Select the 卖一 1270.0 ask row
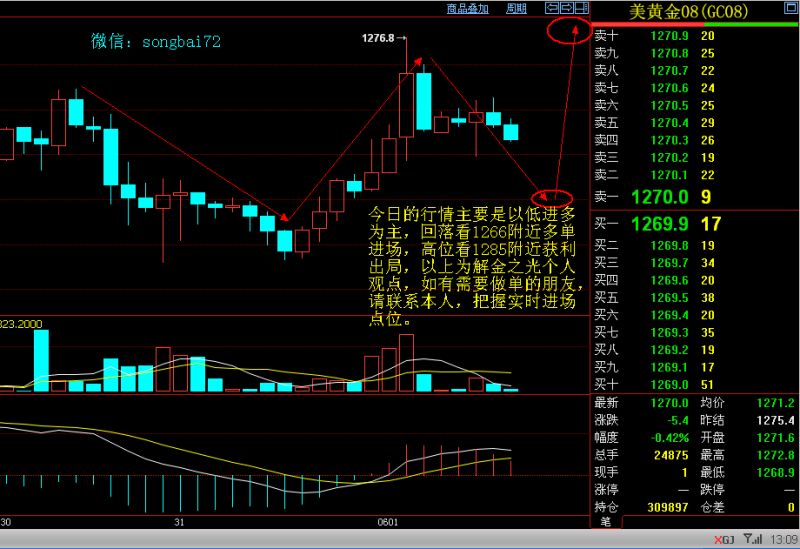Image resolution: width=800 pixels, height=549 pixels. (x=695, y=197)
